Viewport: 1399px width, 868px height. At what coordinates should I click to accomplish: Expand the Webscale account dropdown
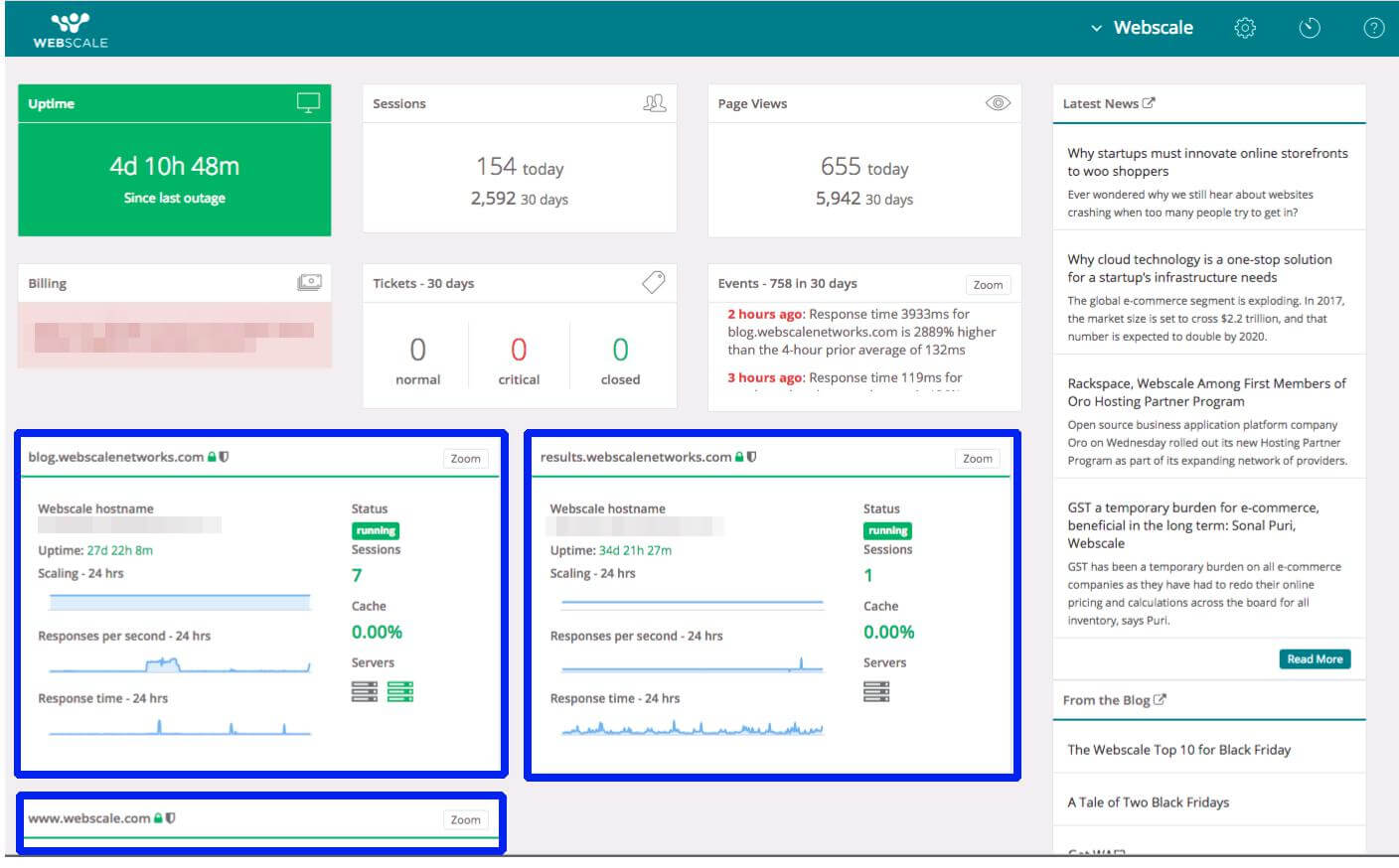(x=1142, y=28)
